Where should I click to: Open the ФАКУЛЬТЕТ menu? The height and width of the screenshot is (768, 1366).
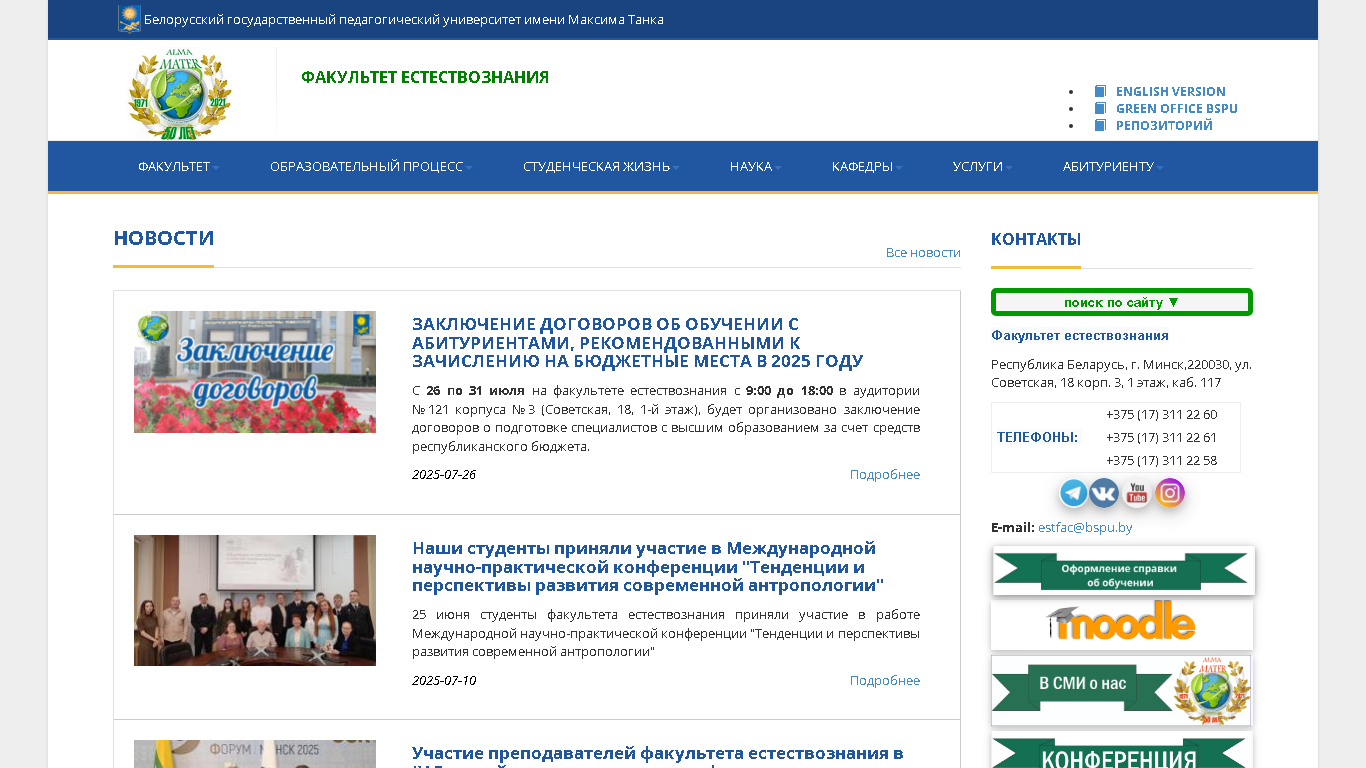(x=178, y=166)
